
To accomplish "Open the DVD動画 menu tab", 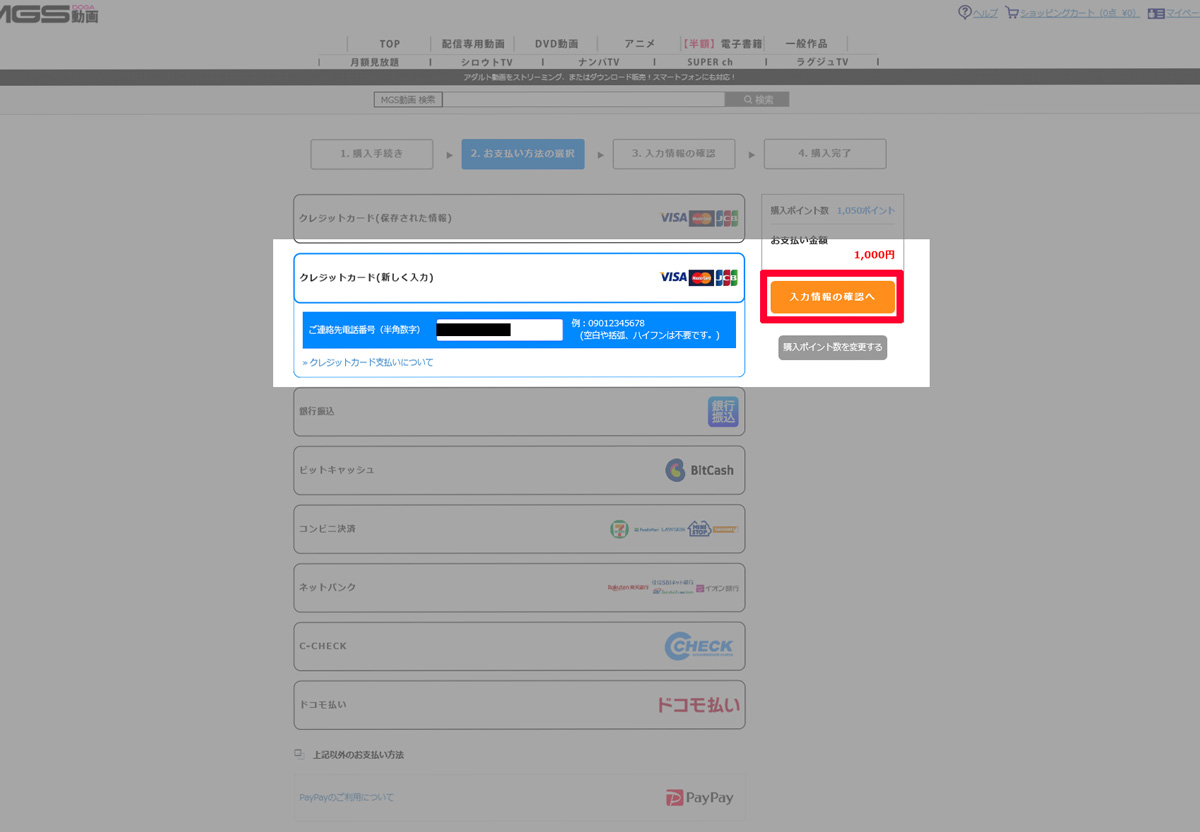I will pos(557,44).
